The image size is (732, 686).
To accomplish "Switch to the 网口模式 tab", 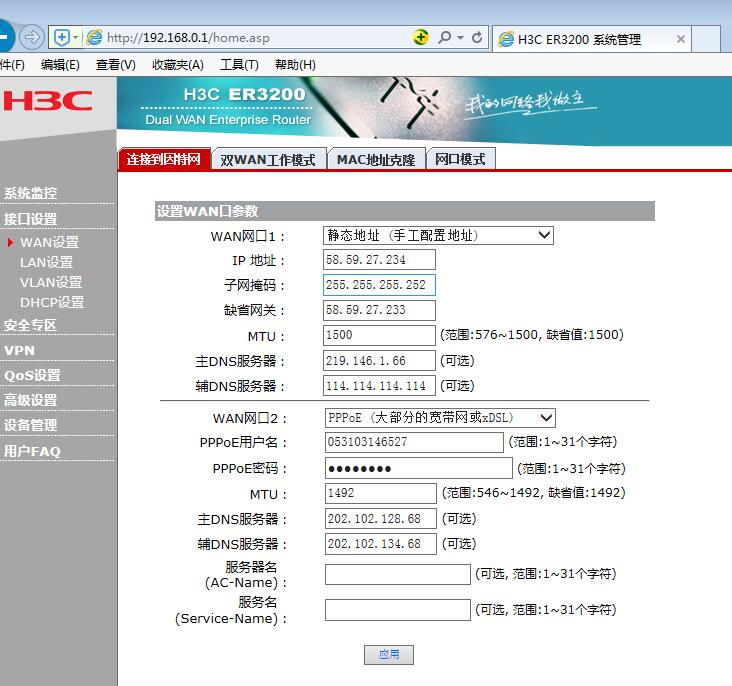I will pos(460,159).
